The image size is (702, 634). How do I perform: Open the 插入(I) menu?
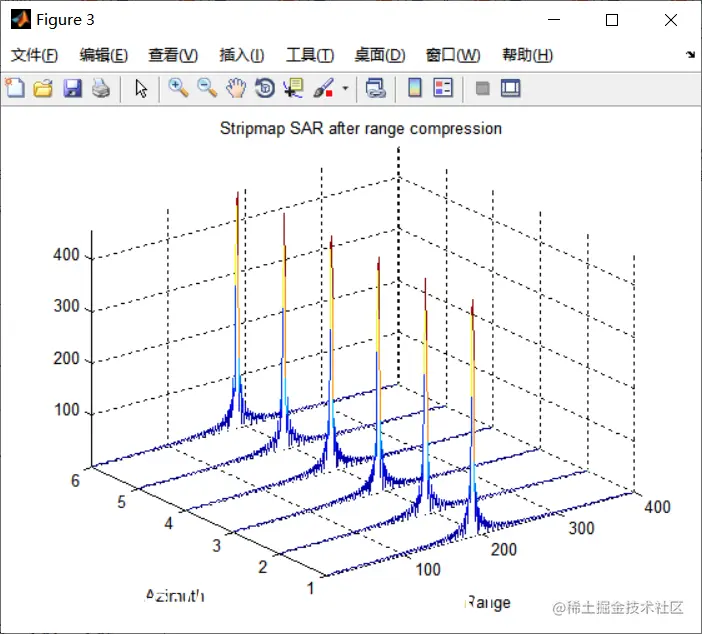(x=242, y=55)
